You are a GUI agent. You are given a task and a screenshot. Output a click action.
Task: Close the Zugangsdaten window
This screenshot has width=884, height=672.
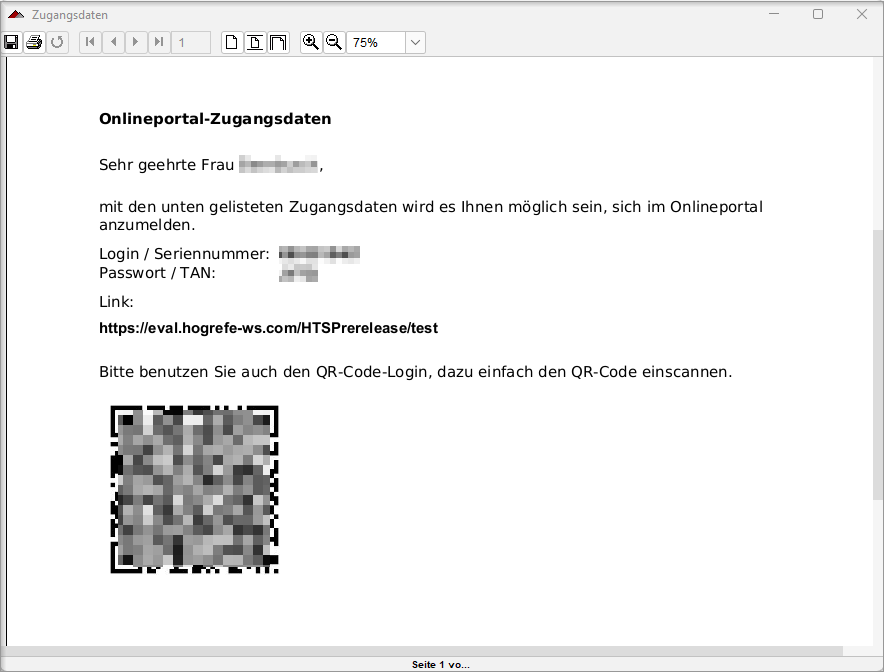coord(862,14)
